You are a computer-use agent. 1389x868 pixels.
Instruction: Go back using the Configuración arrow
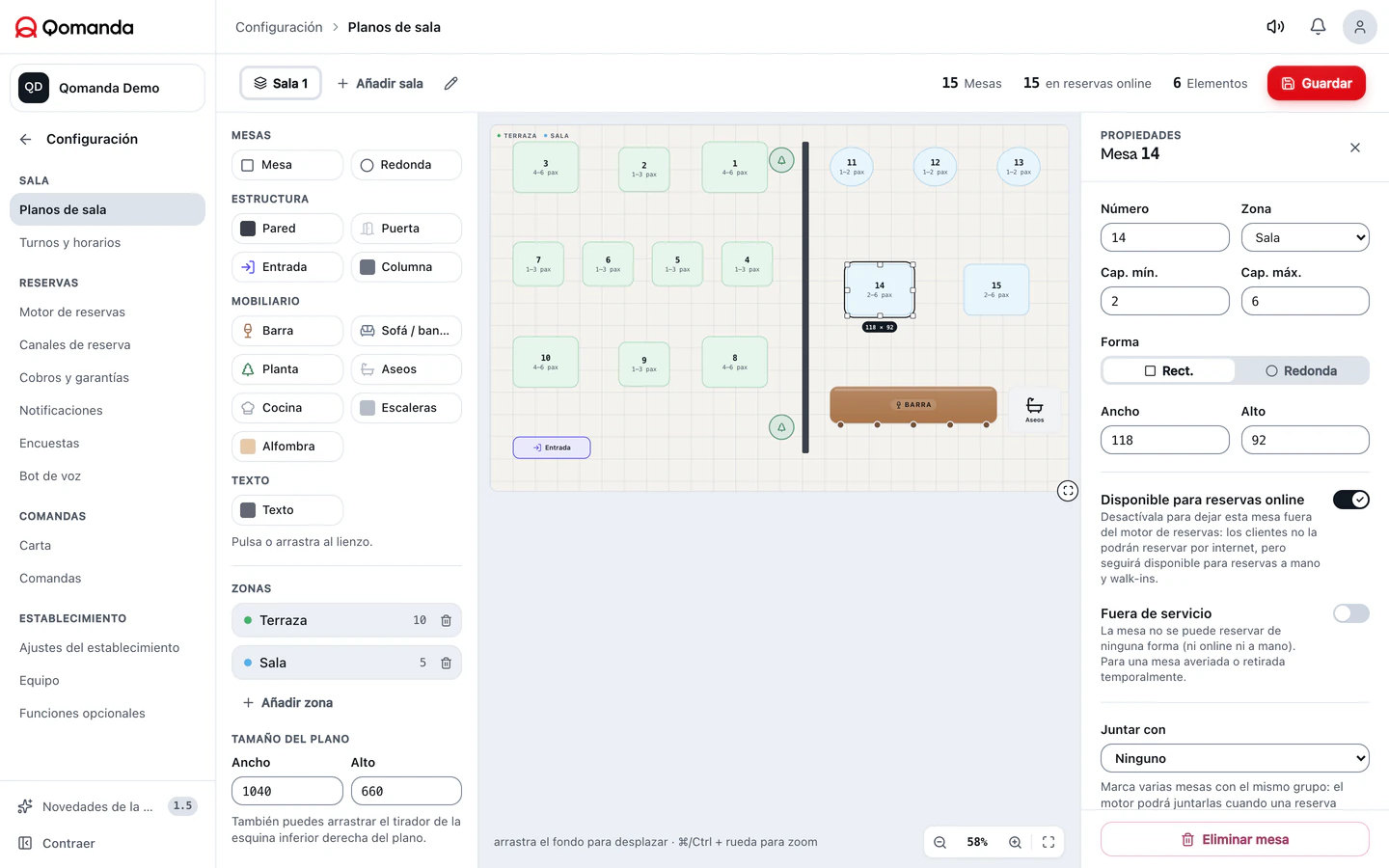click(x=26, y=139)
